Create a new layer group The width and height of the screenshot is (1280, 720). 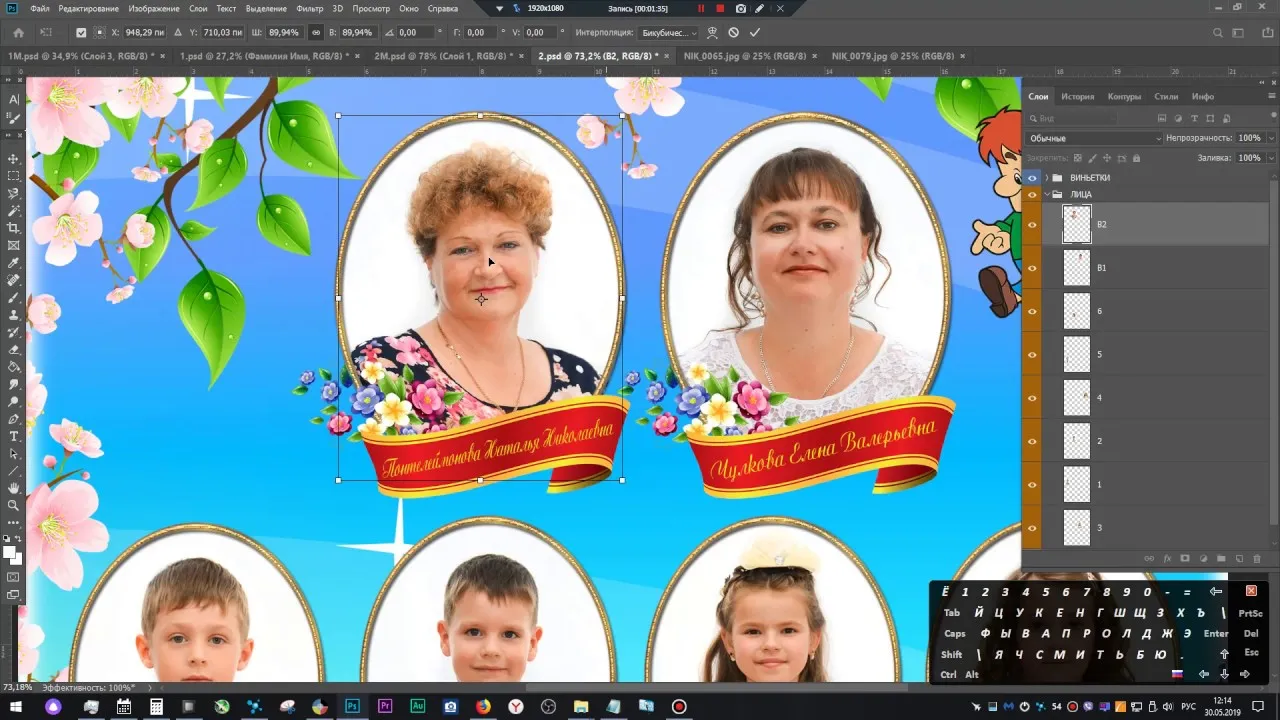pos(1220,558)
